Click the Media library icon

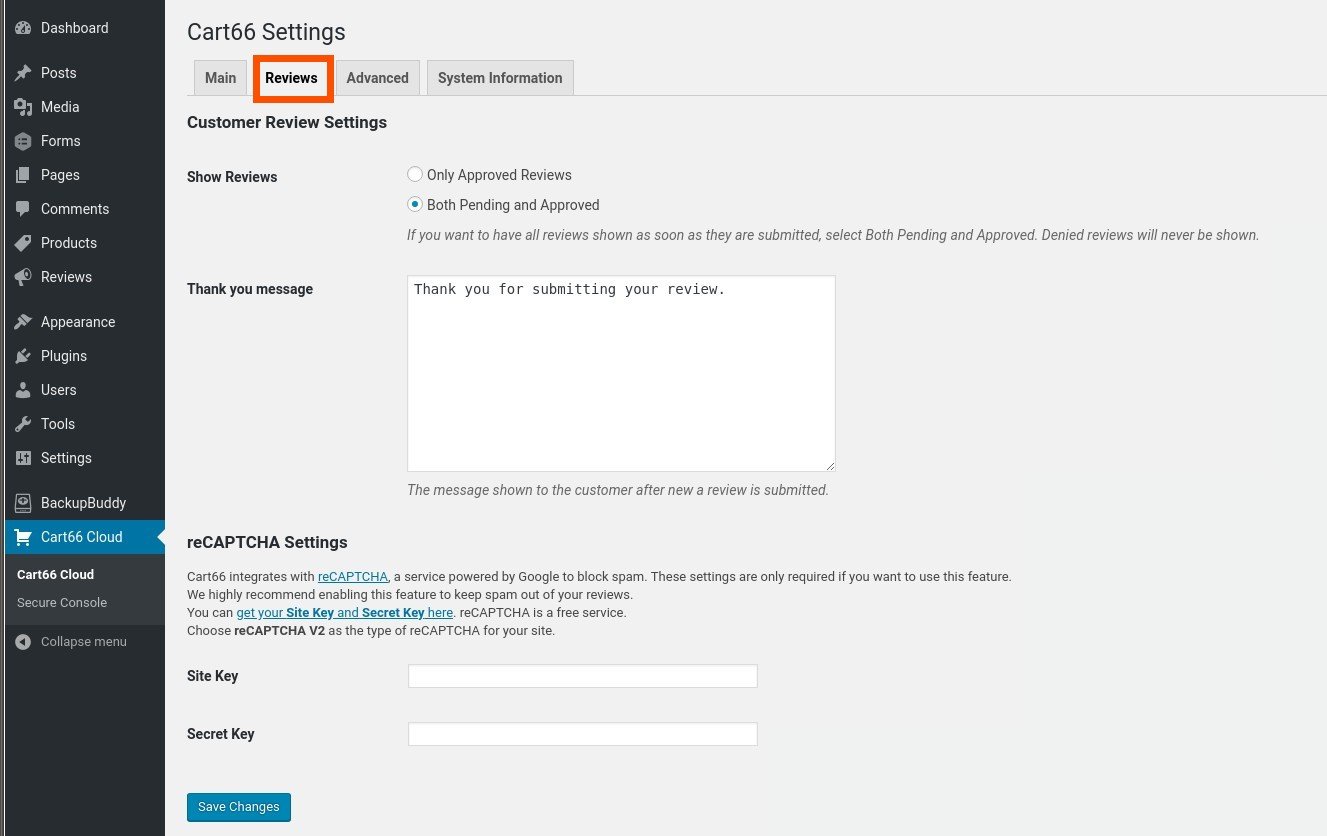pos(23,107)
